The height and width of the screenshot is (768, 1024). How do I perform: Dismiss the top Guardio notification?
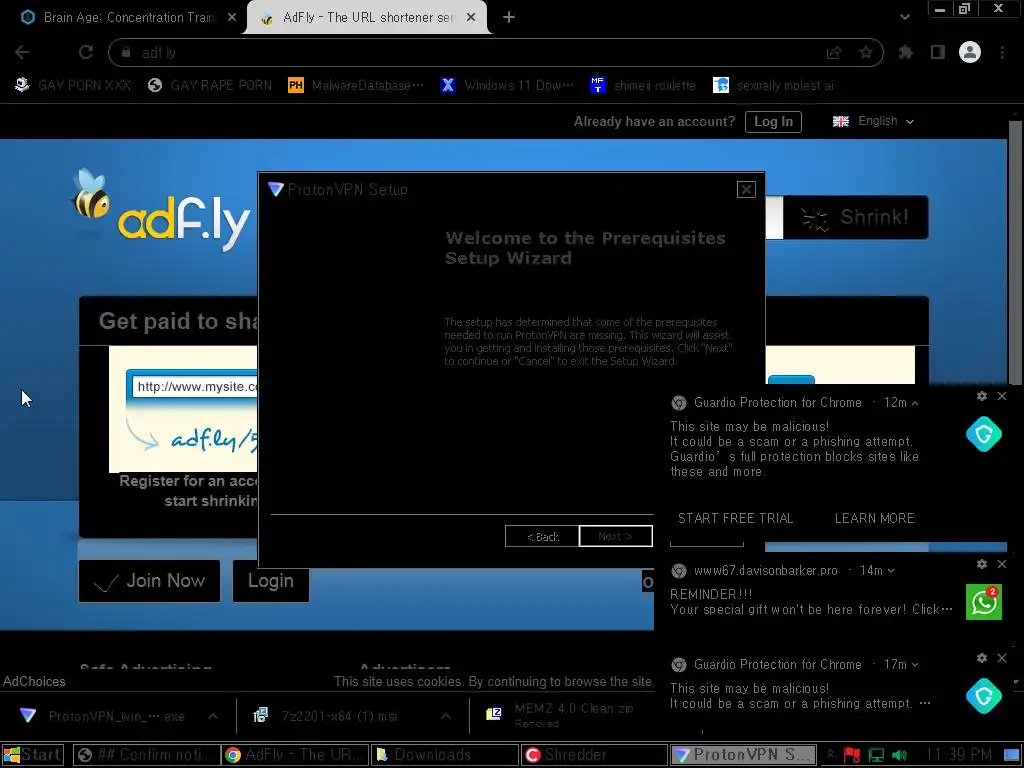click(1002, 396)
